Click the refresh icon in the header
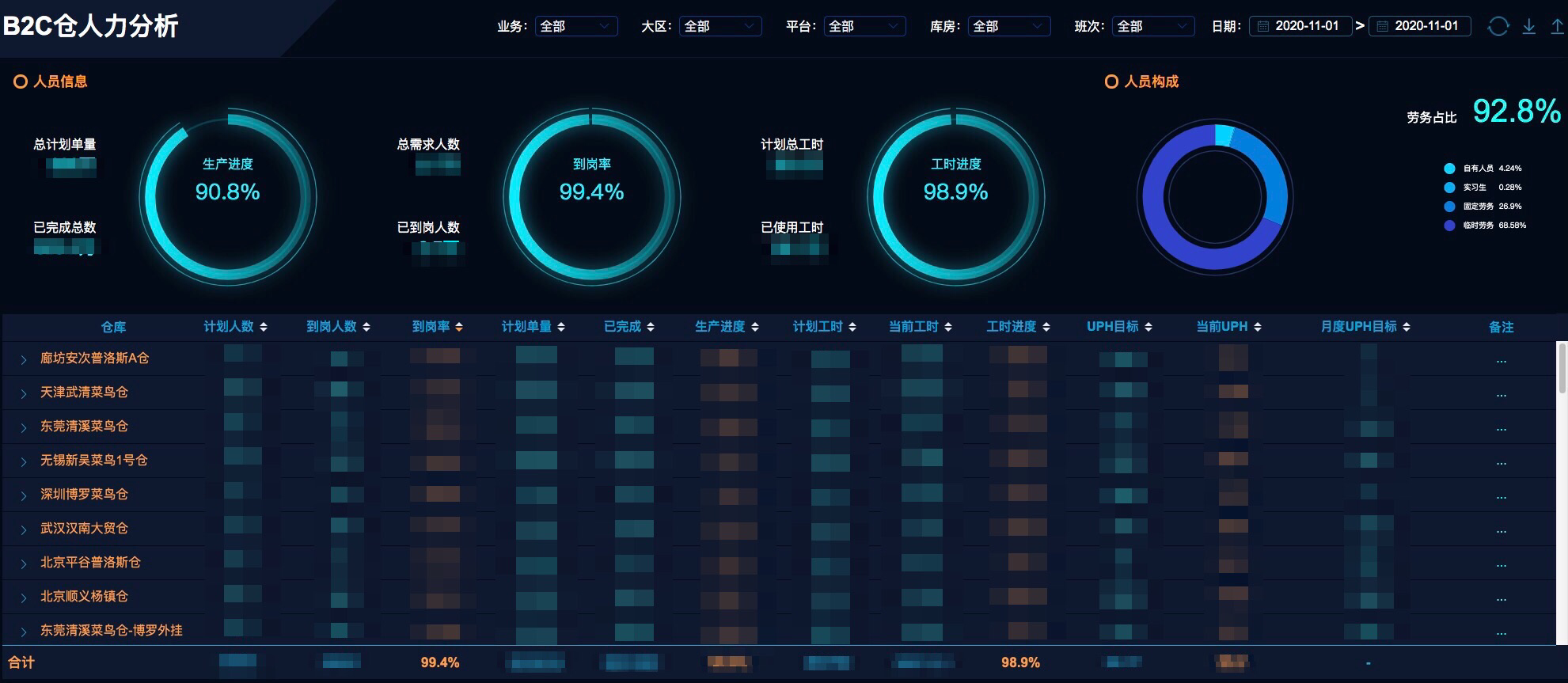This screenshot has height=683, width=1568. [x=1498, y=26]
